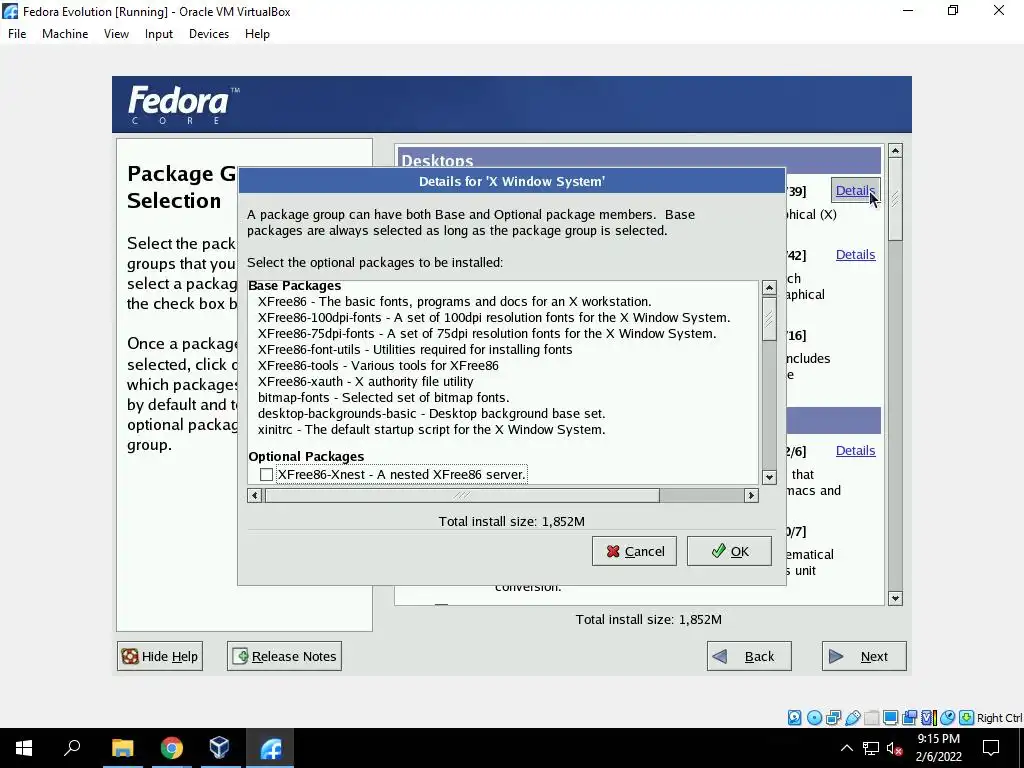1024x768 pixels.
Task: Open the Windows Start menu
Action: click(24, 748)
